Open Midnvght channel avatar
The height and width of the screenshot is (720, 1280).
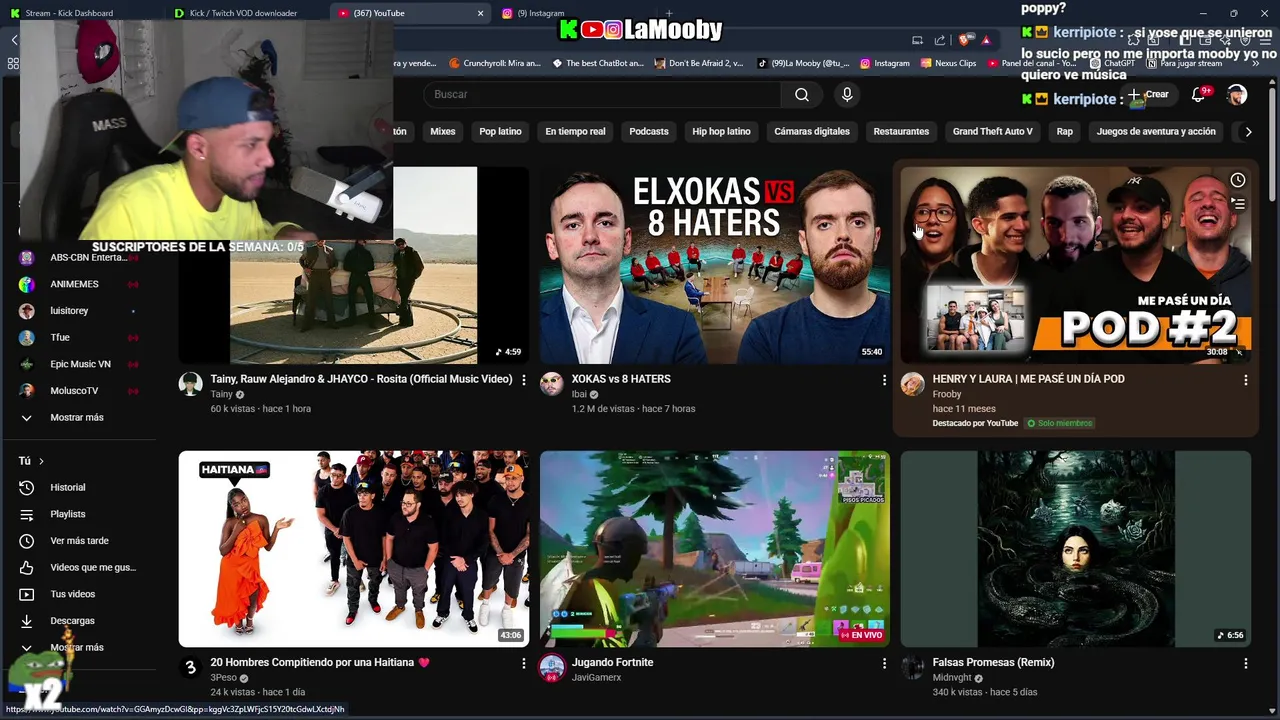(x=913, y=668)
